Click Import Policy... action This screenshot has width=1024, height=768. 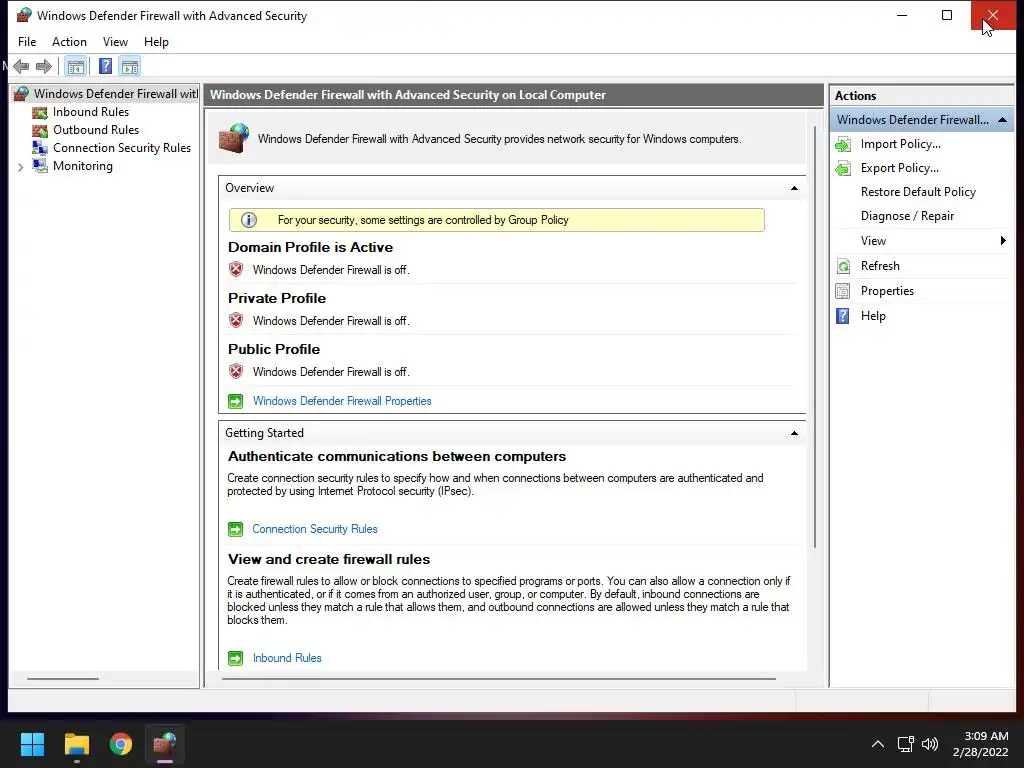(x=901, y=144)
